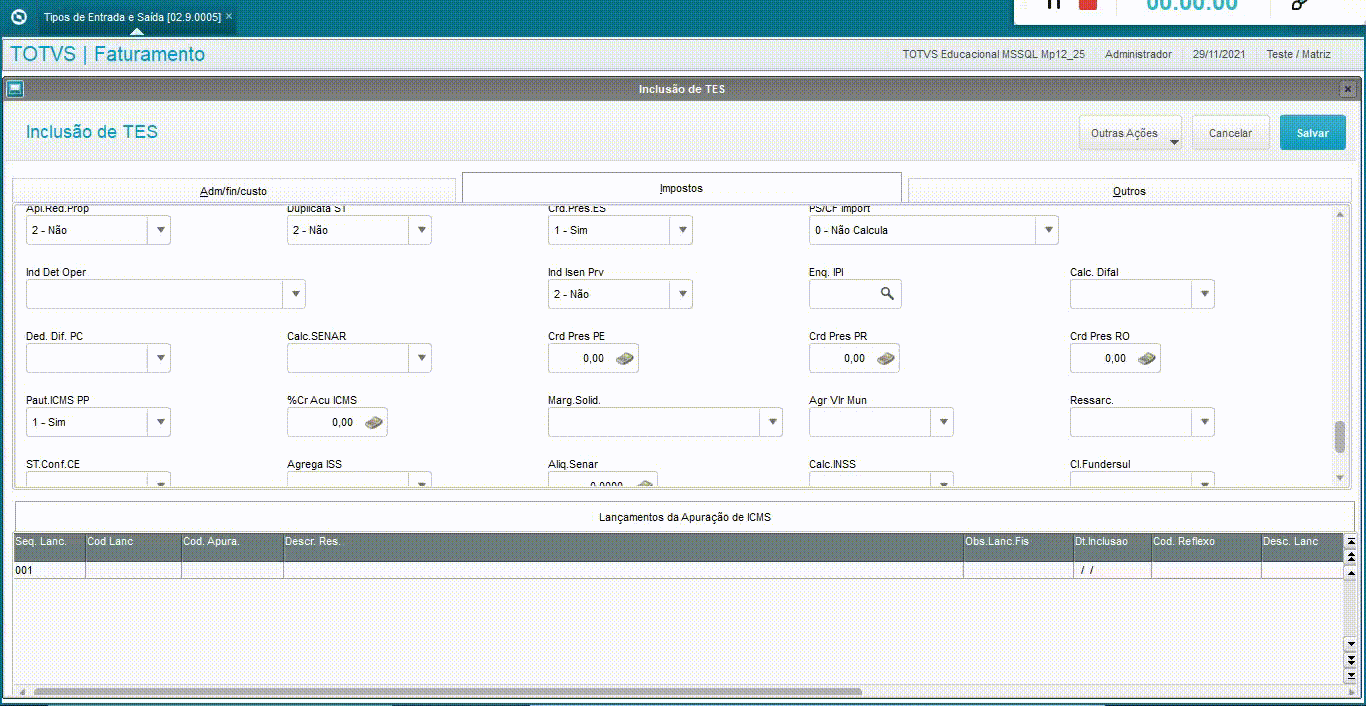1366x706 pixels.
Task: Click the Desc. Lanc column header
Action: click(x=1301, y=547)
